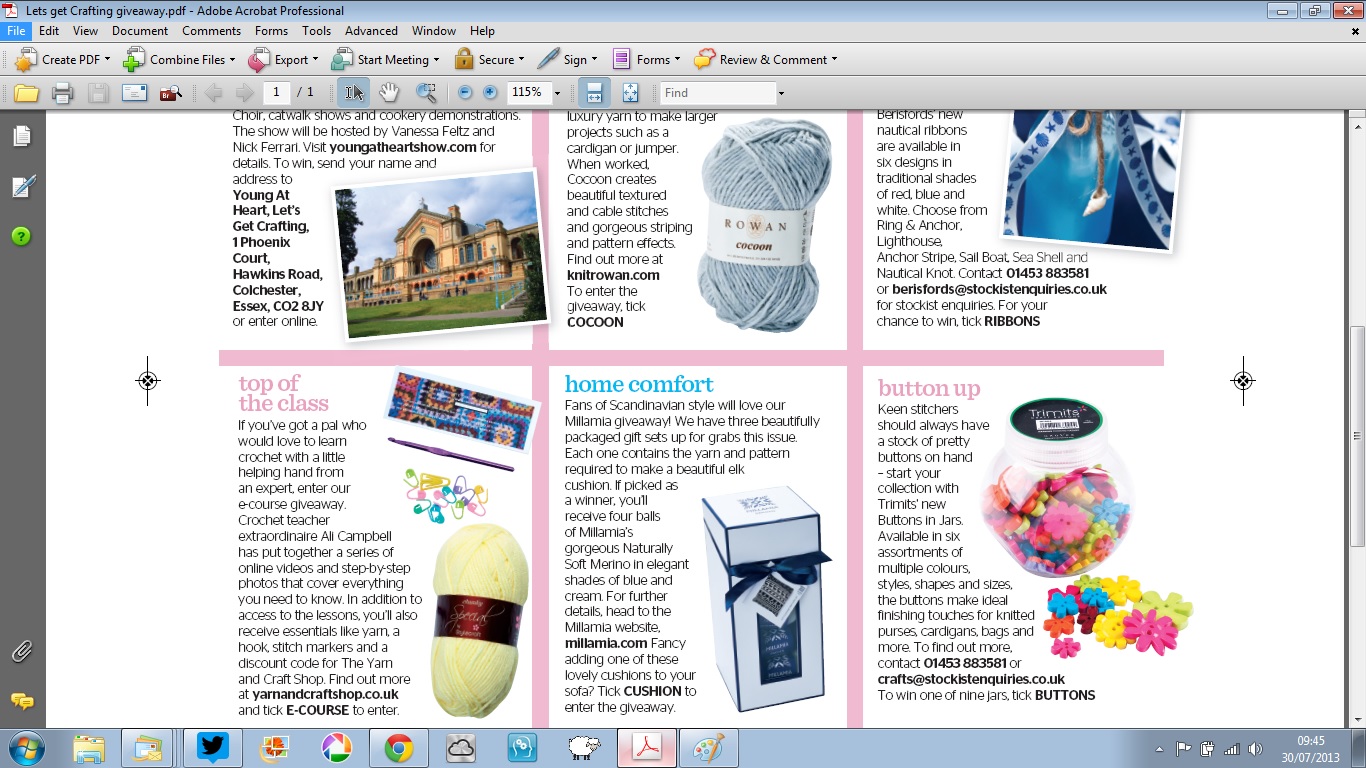Open the Review & Comment dropdown
The image size is (1366, 768).
pos(766,60)
